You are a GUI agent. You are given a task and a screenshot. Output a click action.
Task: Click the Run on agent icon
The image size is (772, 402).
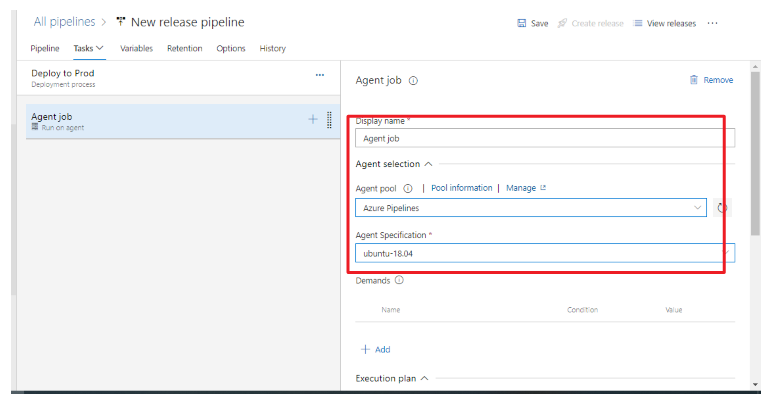(34, 127)
